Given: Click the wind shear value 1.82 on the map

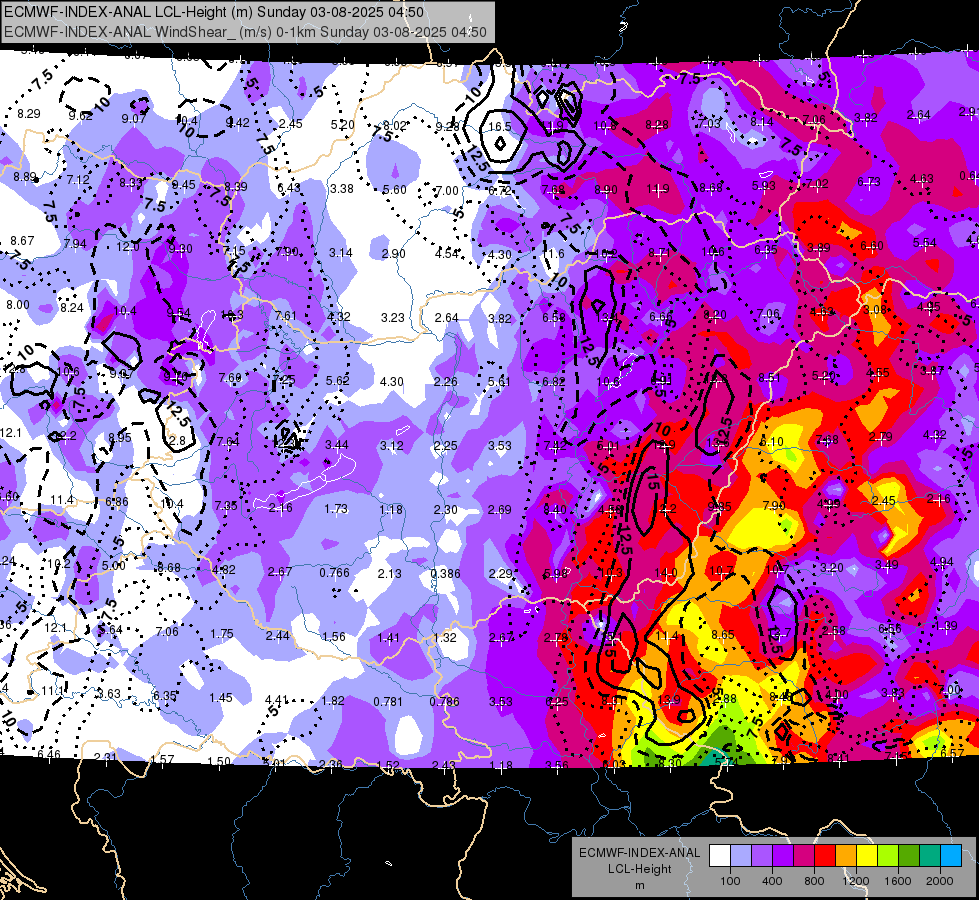Looking at the screenshot, I should pyautogui.click(x=333, y=701).
